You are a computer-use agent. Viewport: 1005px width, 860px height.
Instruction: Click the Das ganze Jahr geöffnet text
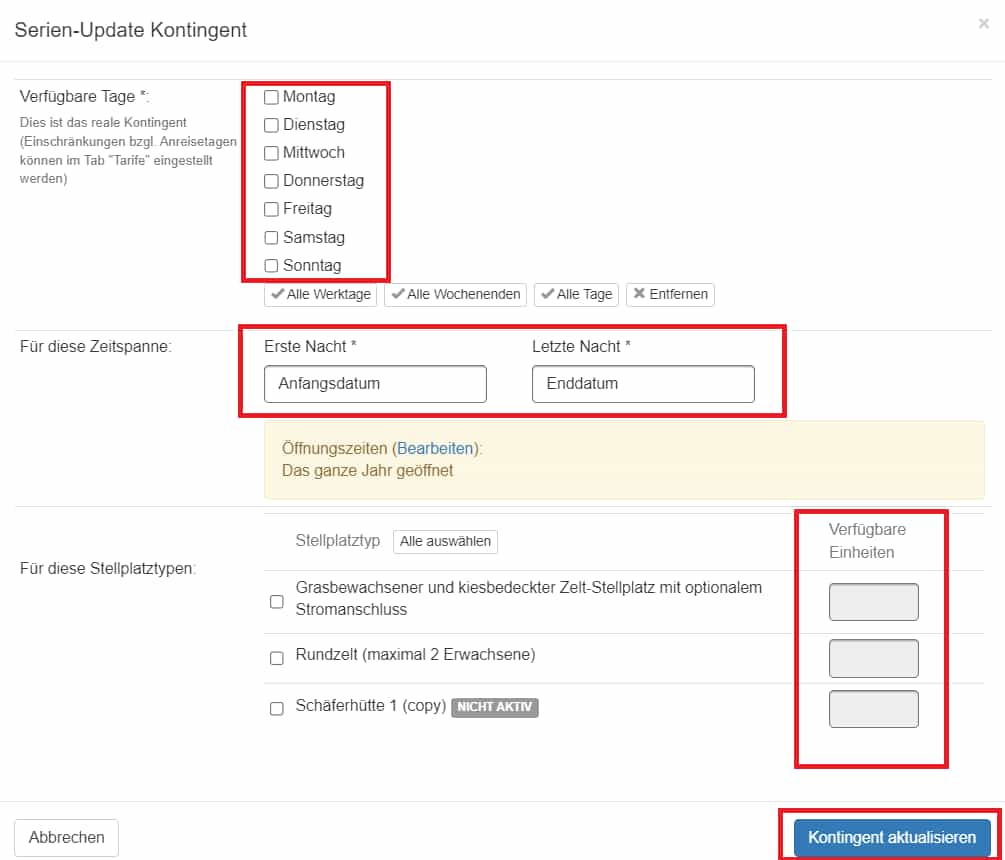click(367, 471)
